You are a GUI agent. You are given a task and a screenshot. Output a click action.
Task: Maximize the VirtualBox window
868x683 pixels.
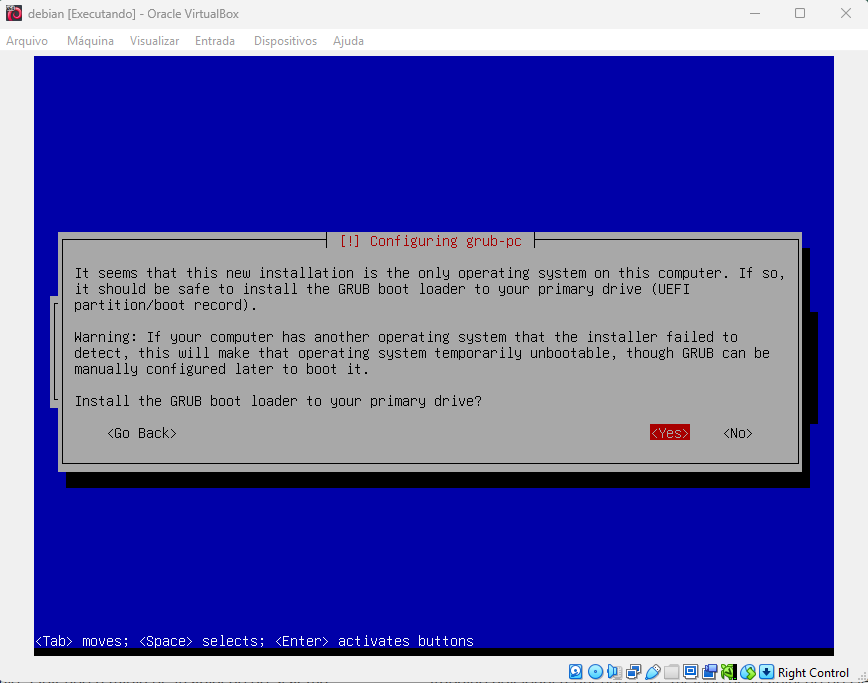800,13
